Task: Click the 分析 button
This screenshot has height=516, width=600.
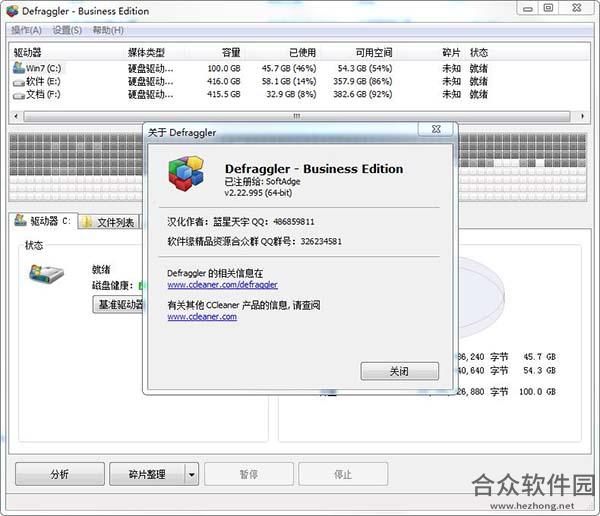Action: click(x=60, y=474)
